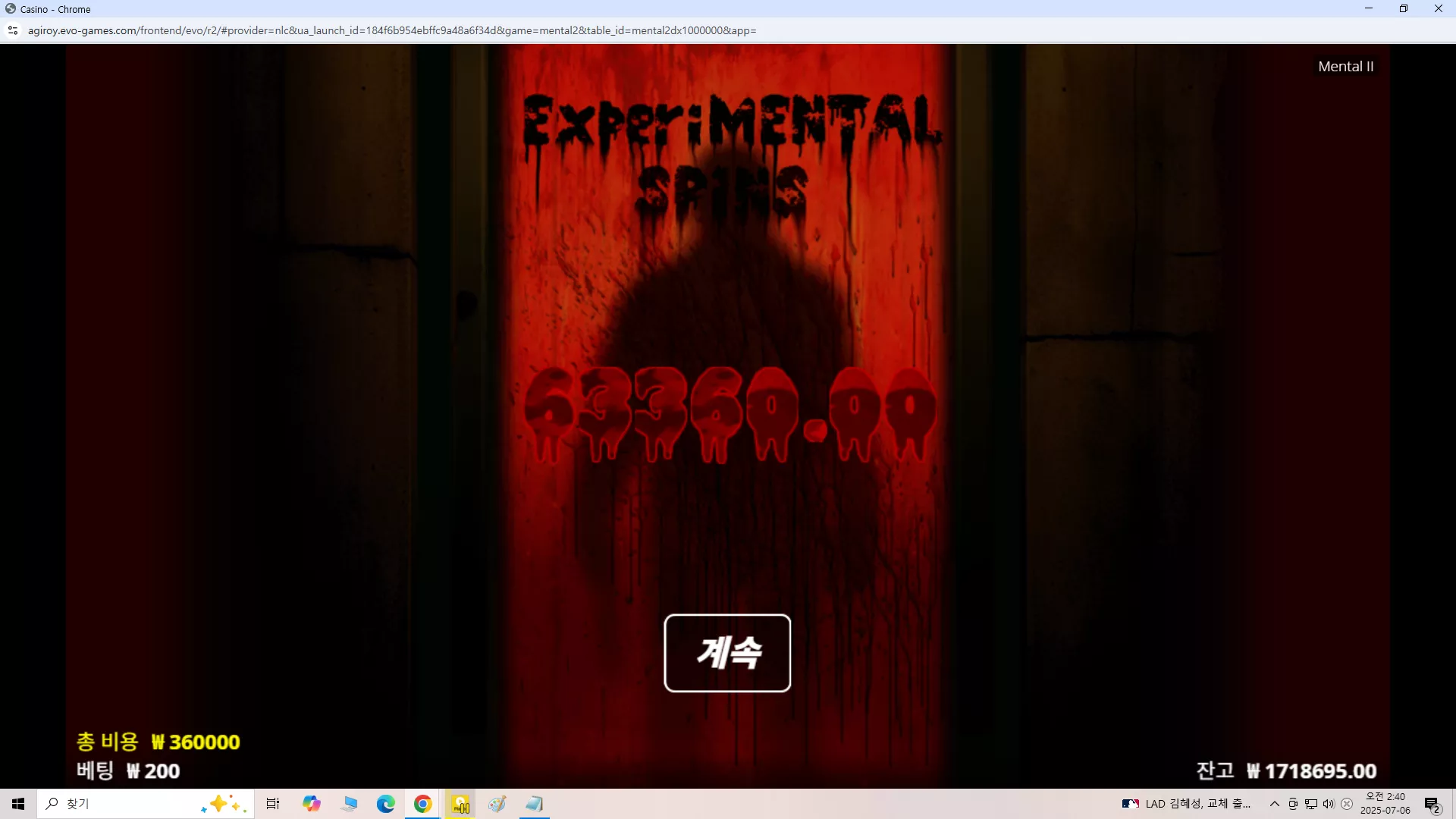Click the 찾기 taskbar search box
Viewport: 1456px width, 819px height.
click(146, 804)
